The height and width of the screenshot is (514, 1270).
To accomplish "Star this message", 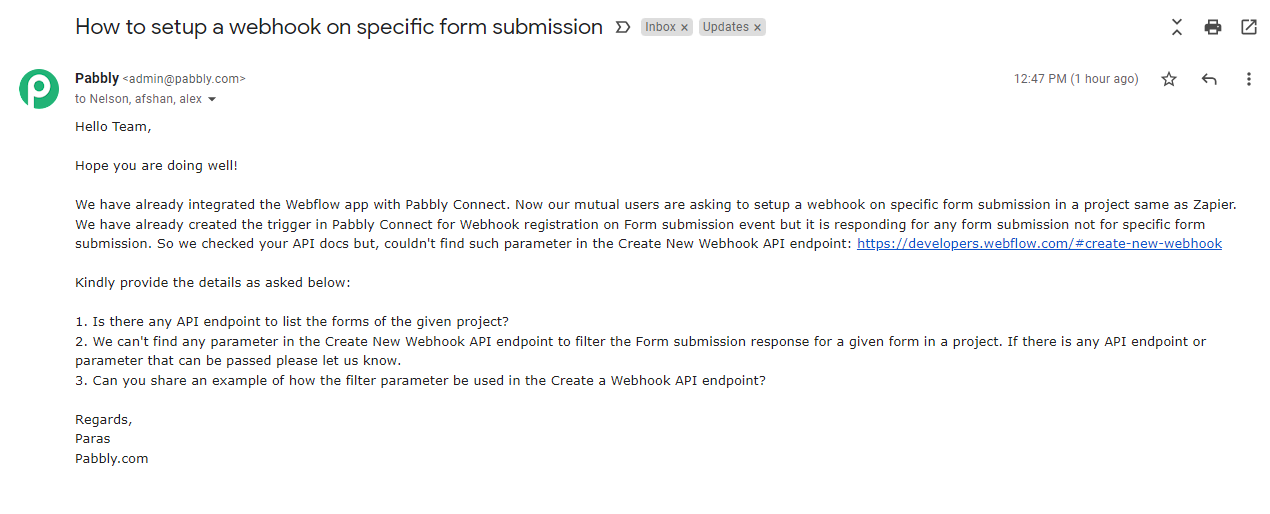I will click(x=1169, y=79).
